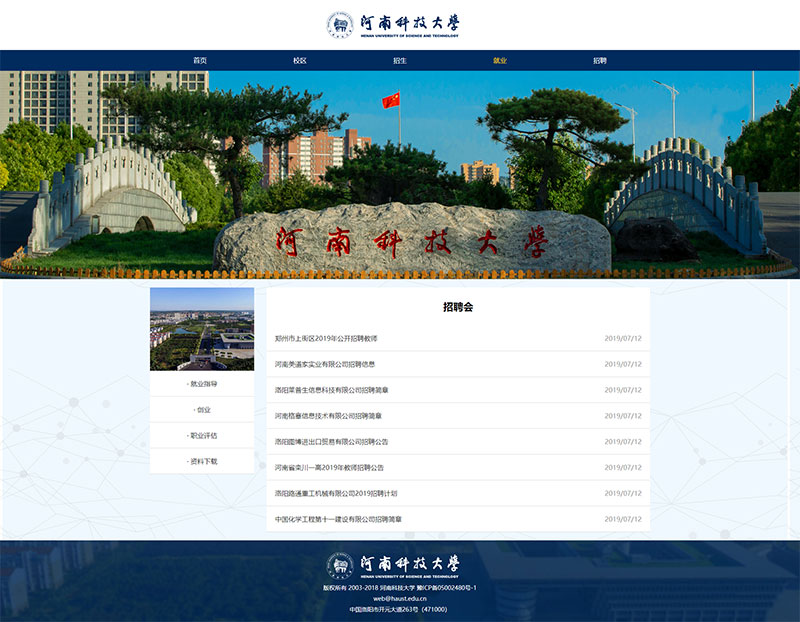800x622 pixels.
Task: Open 洛阳莘普生信息科技有限公司招聘简章 article
Action: (x=332, y=390)
